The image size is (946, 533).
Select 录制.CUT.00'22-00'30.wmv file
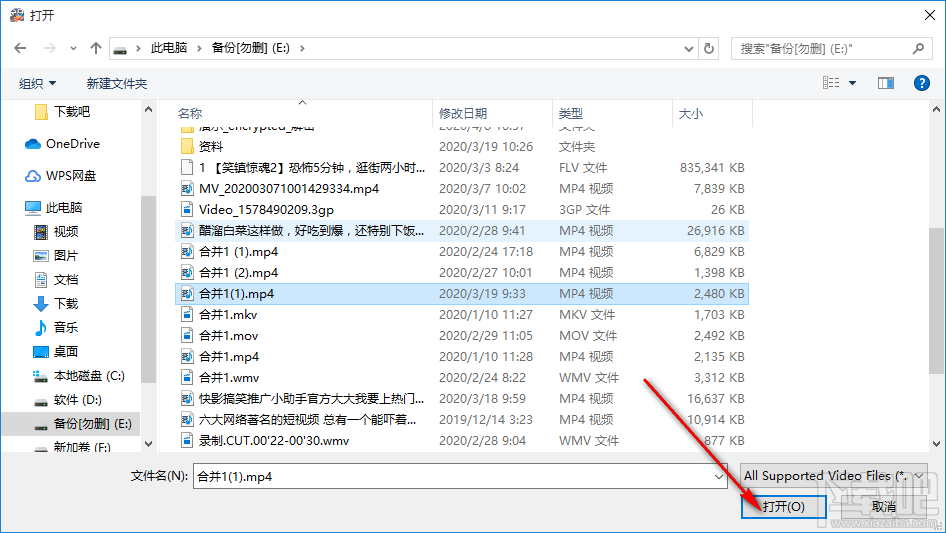tap(462, 441)
